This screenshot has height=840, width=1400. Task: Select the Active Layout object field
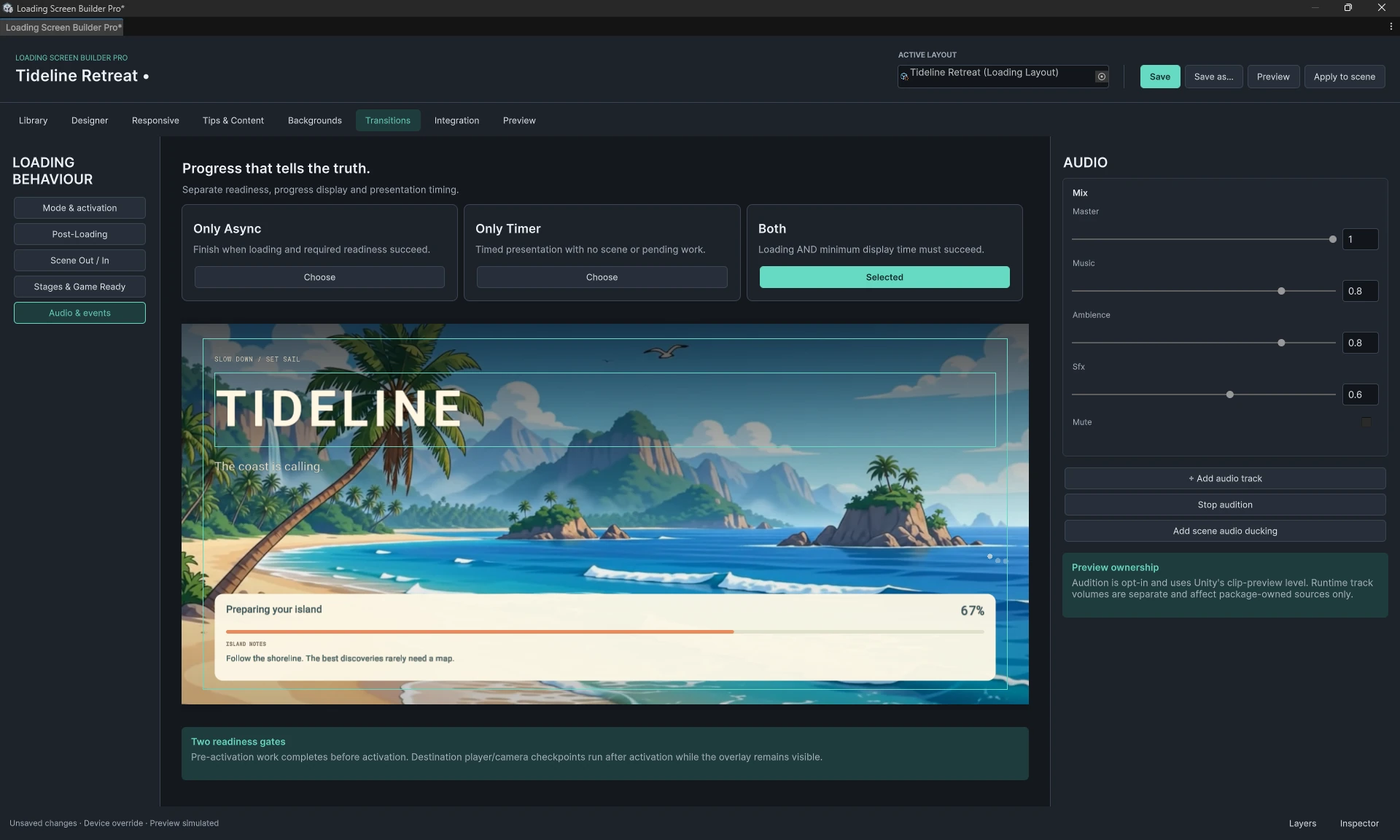point(1003,77)
